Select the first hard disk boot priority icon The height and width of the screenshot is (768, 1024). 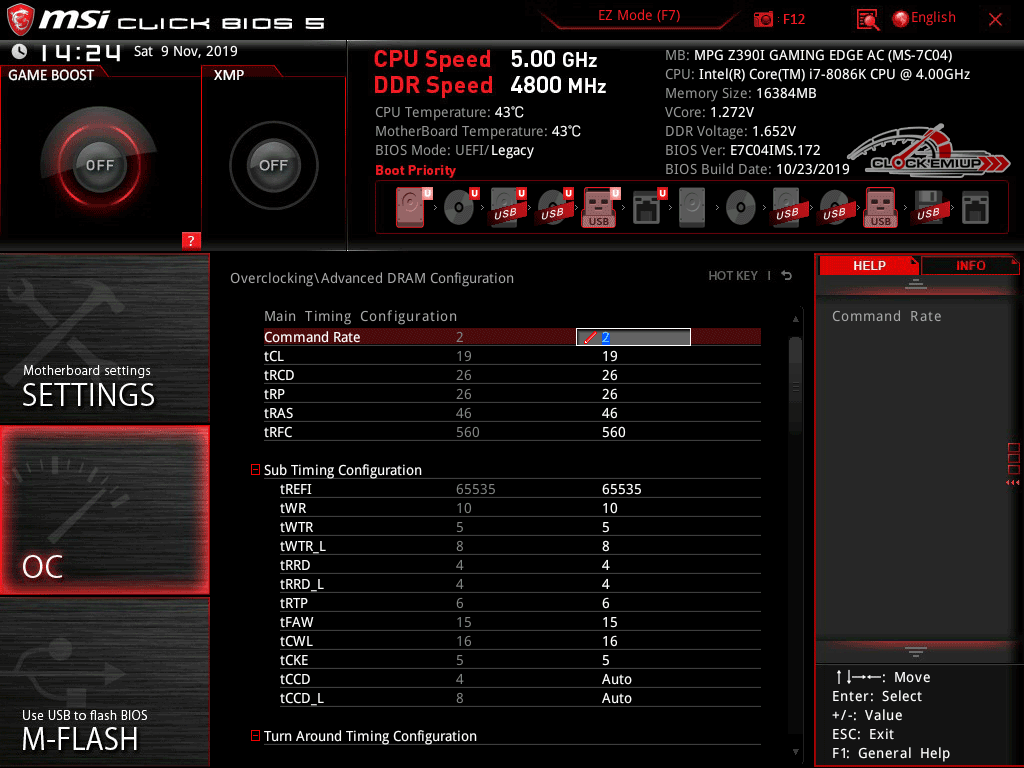pos(411,208)
